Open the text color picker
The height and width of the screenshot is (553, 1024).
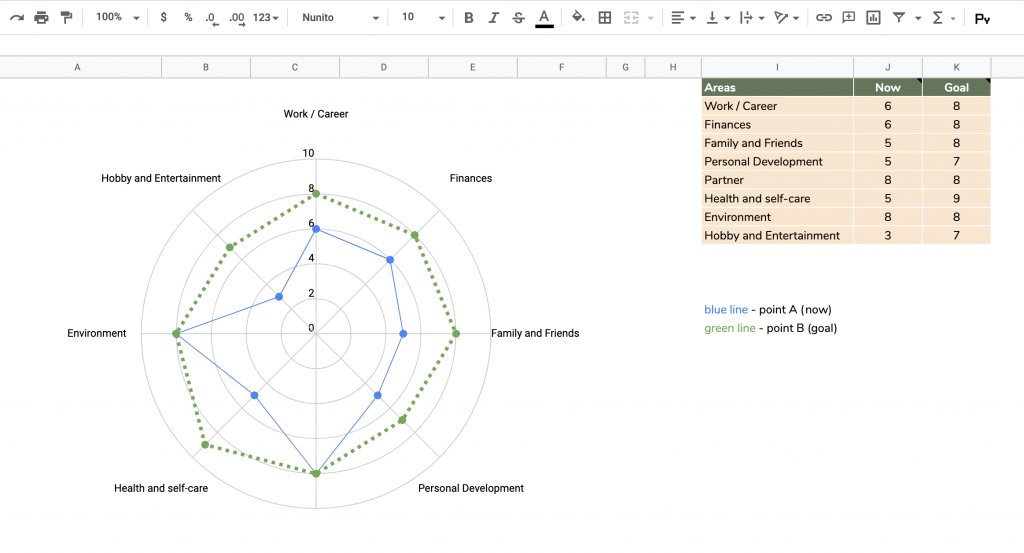pos(544,18)
